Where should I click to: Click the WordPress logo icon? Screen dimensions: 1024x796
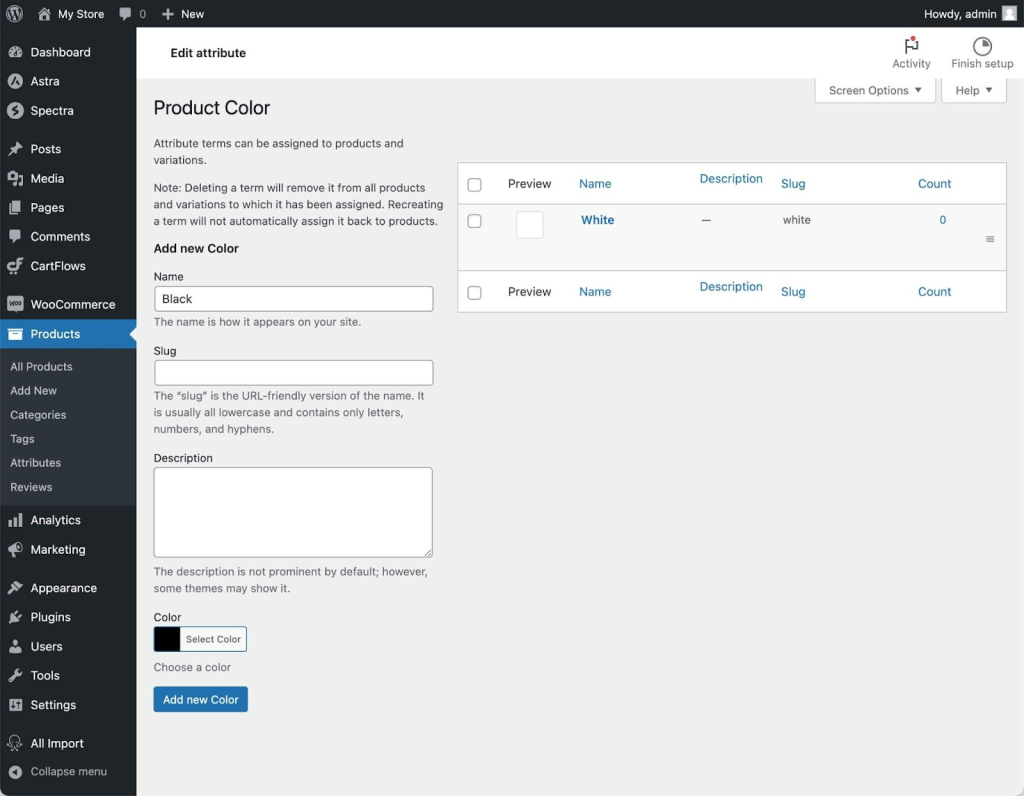point(14,14)
